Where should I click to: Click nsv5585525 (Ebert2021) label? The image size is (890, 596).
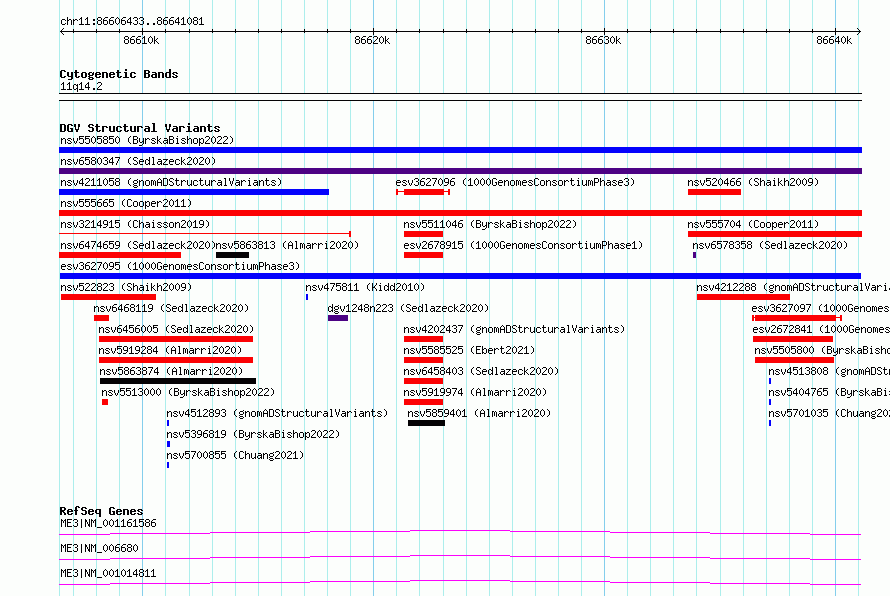tap(469, 350)
